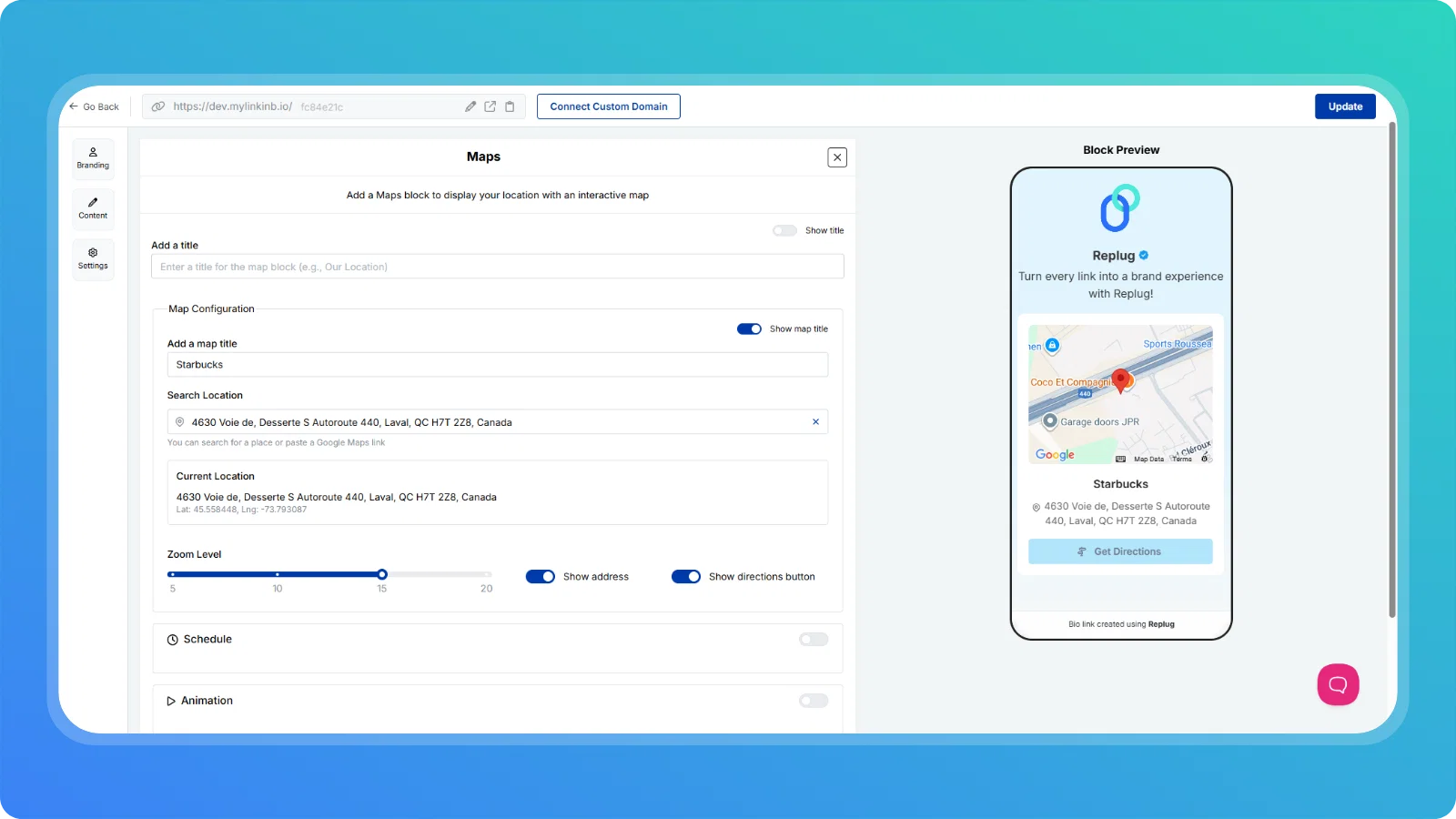
Task: Switch to the Settings tab
Action: (93, 258)
